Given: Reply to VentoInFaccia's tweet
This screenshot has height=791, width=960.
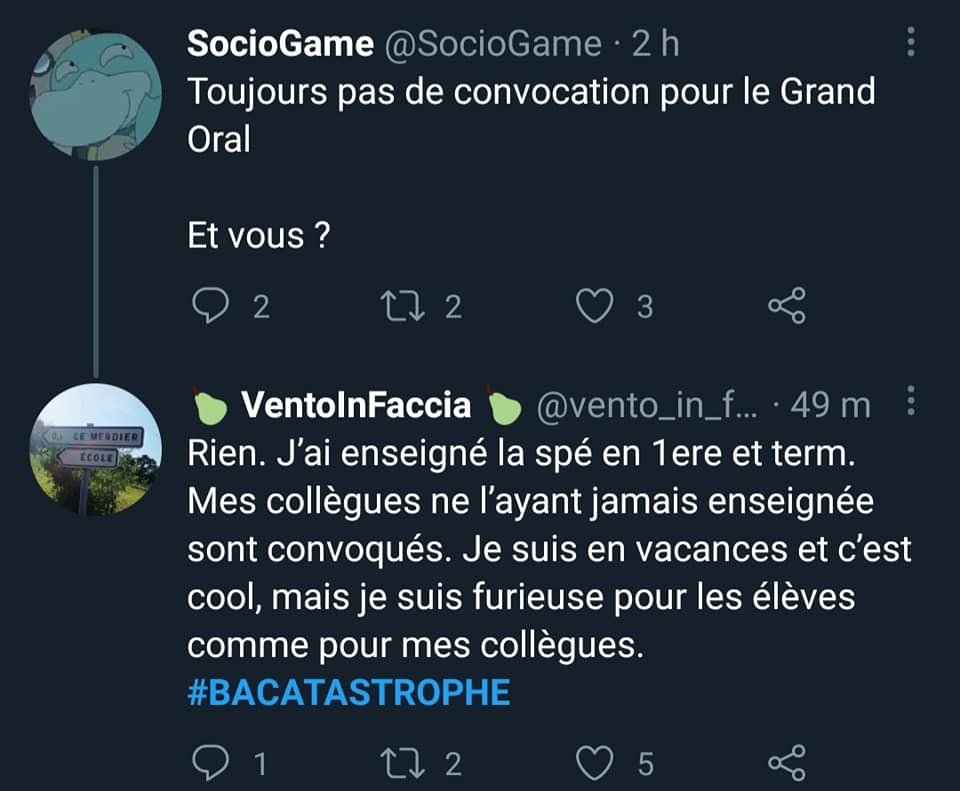Looking at the screenshot, I should (209, 765).
